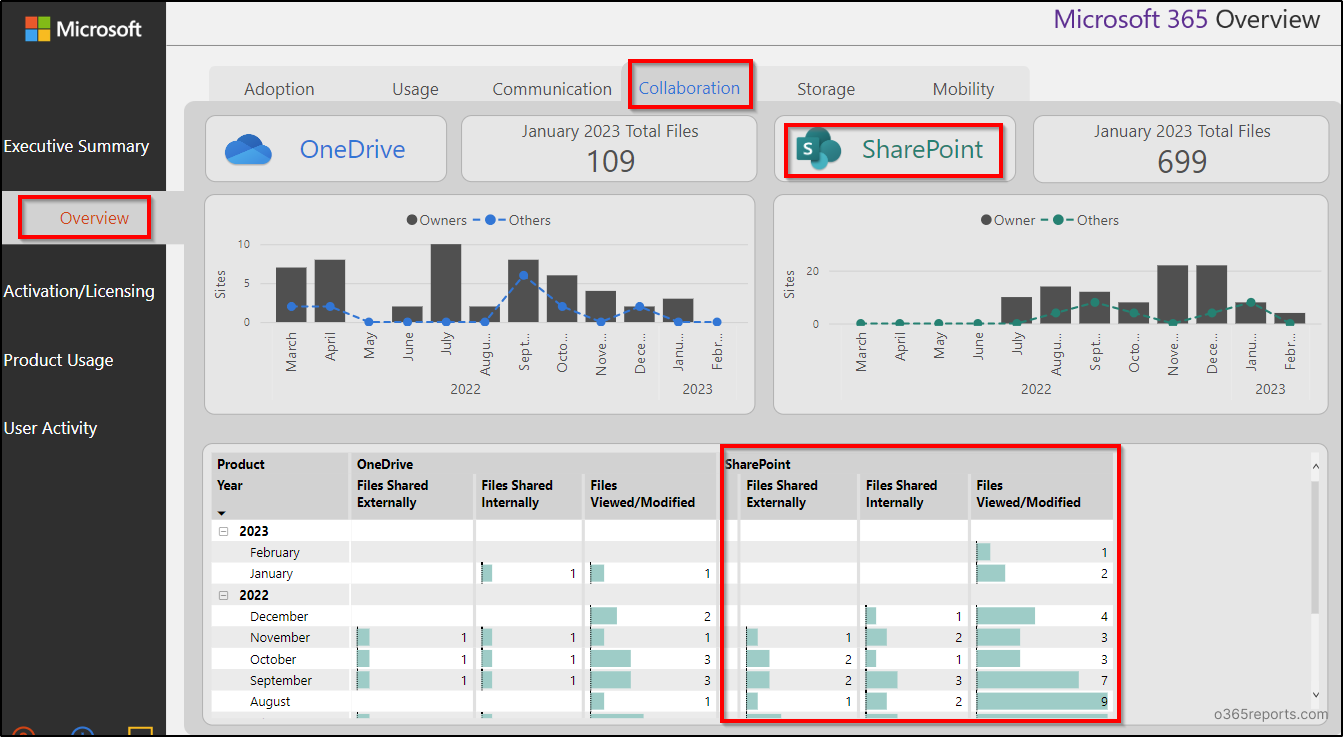The width and height of the screenshot is (1343, 737).
Task: Open Activation/Licensing in the sidebar
Action: click(79, 291)
